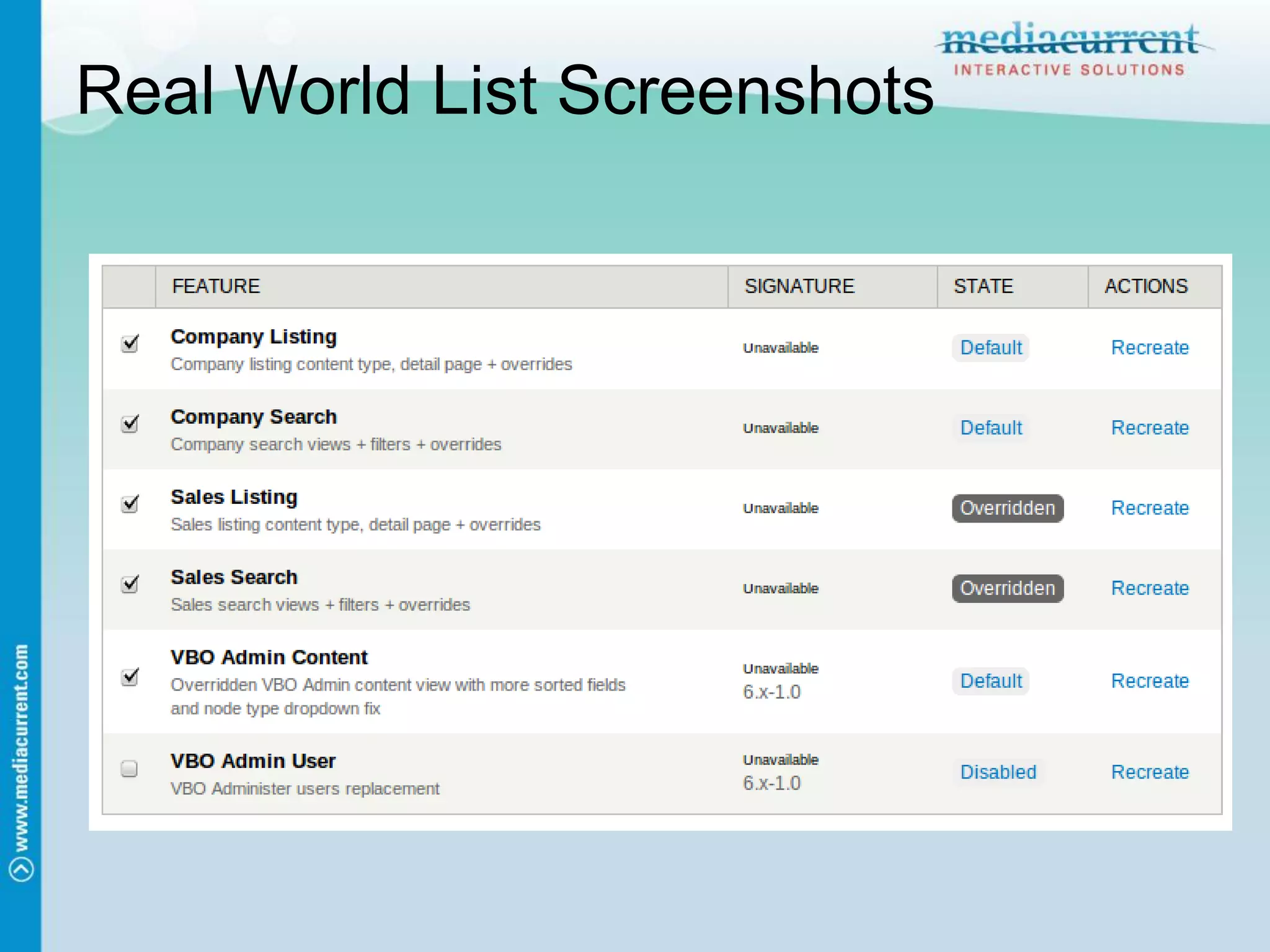
Task: Click the up-arrow circle icon in sidebar
Action: point(21,869)
